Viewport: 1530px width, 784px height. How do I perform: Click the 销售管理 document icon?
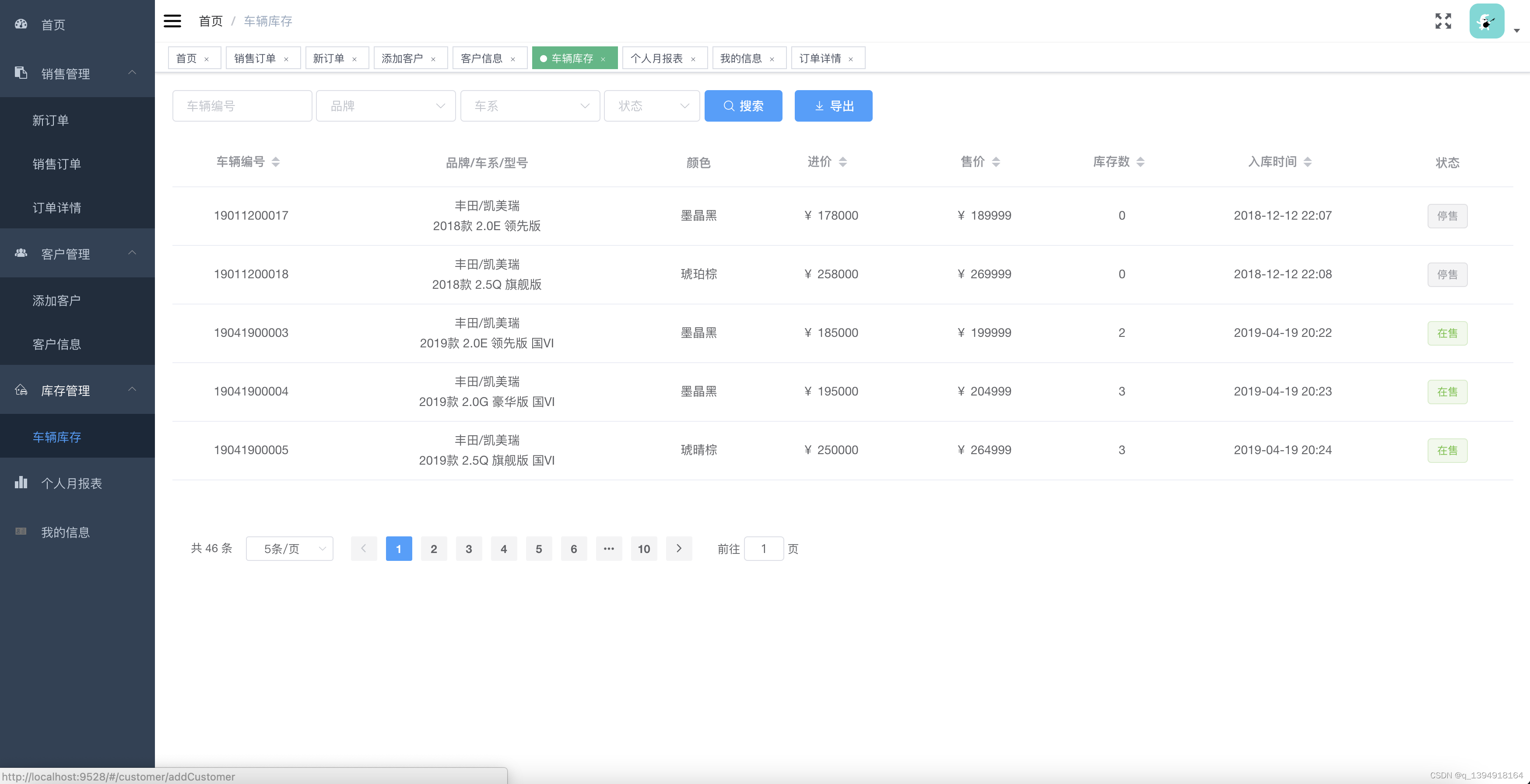(x=21, y=73)
